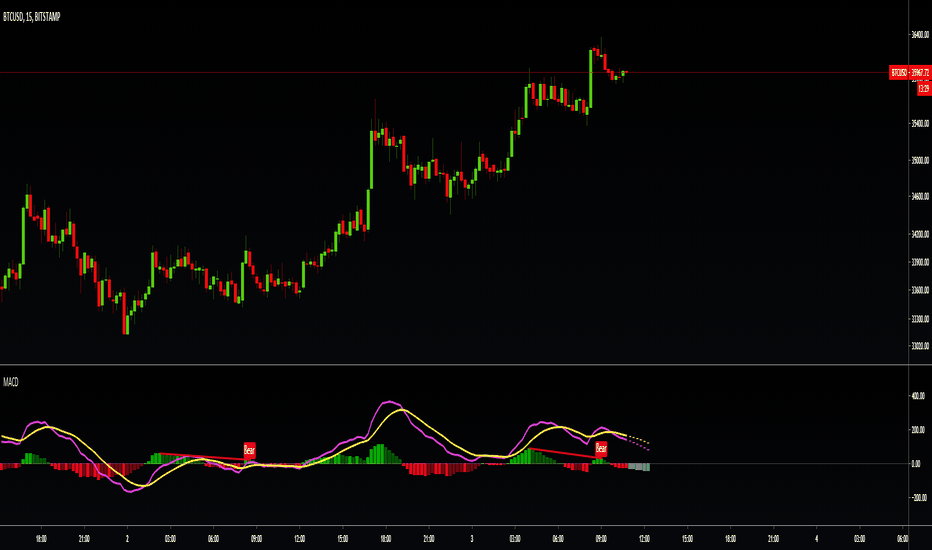Click the 200.00 MACD scale label
This screenshot has width=932, height=550.
[918, 430]
